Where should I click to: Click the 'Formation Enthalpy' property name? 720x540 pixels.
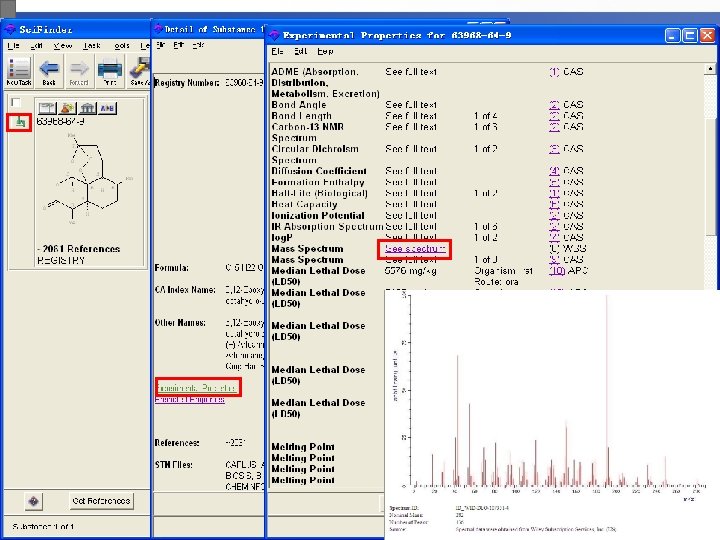coord(318,182)
